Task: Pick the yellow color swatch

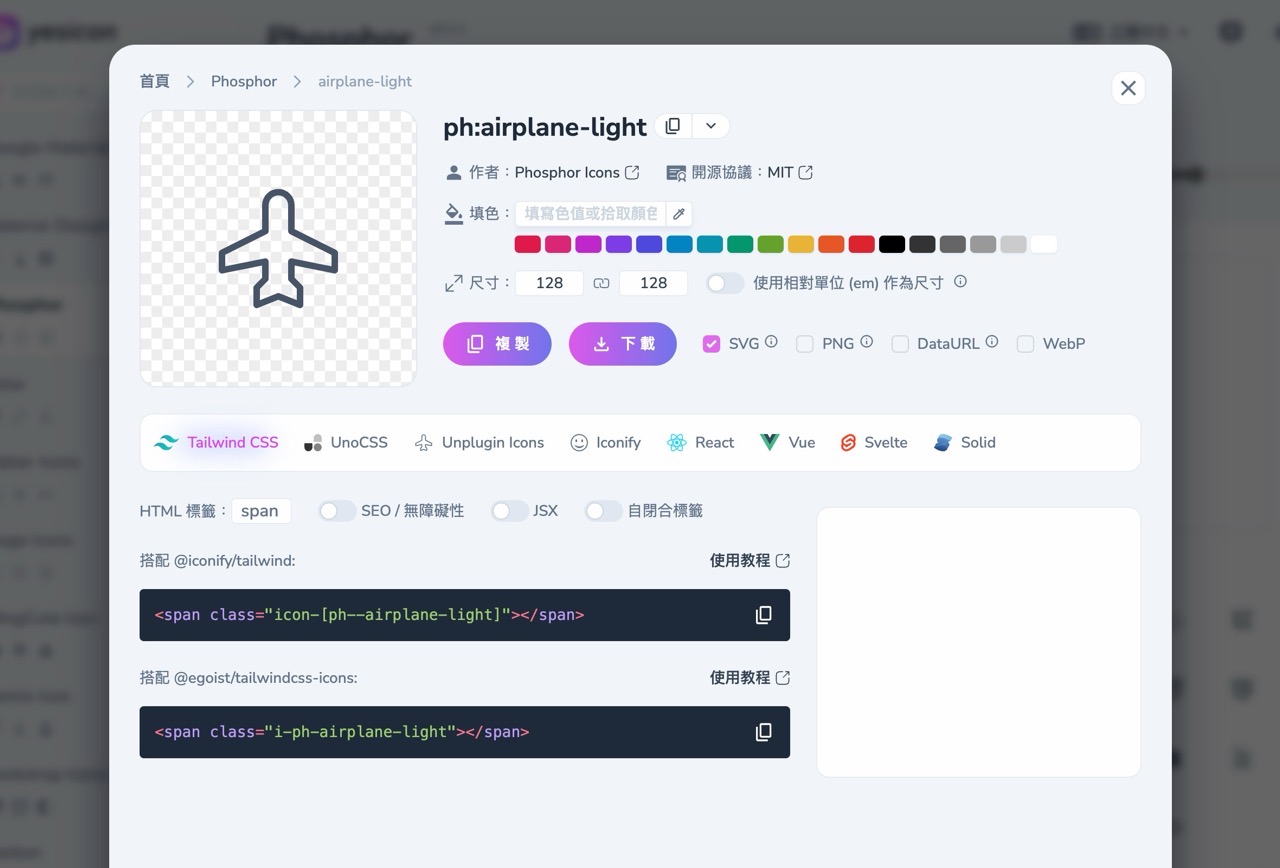Action: click(x=801, y=244)
